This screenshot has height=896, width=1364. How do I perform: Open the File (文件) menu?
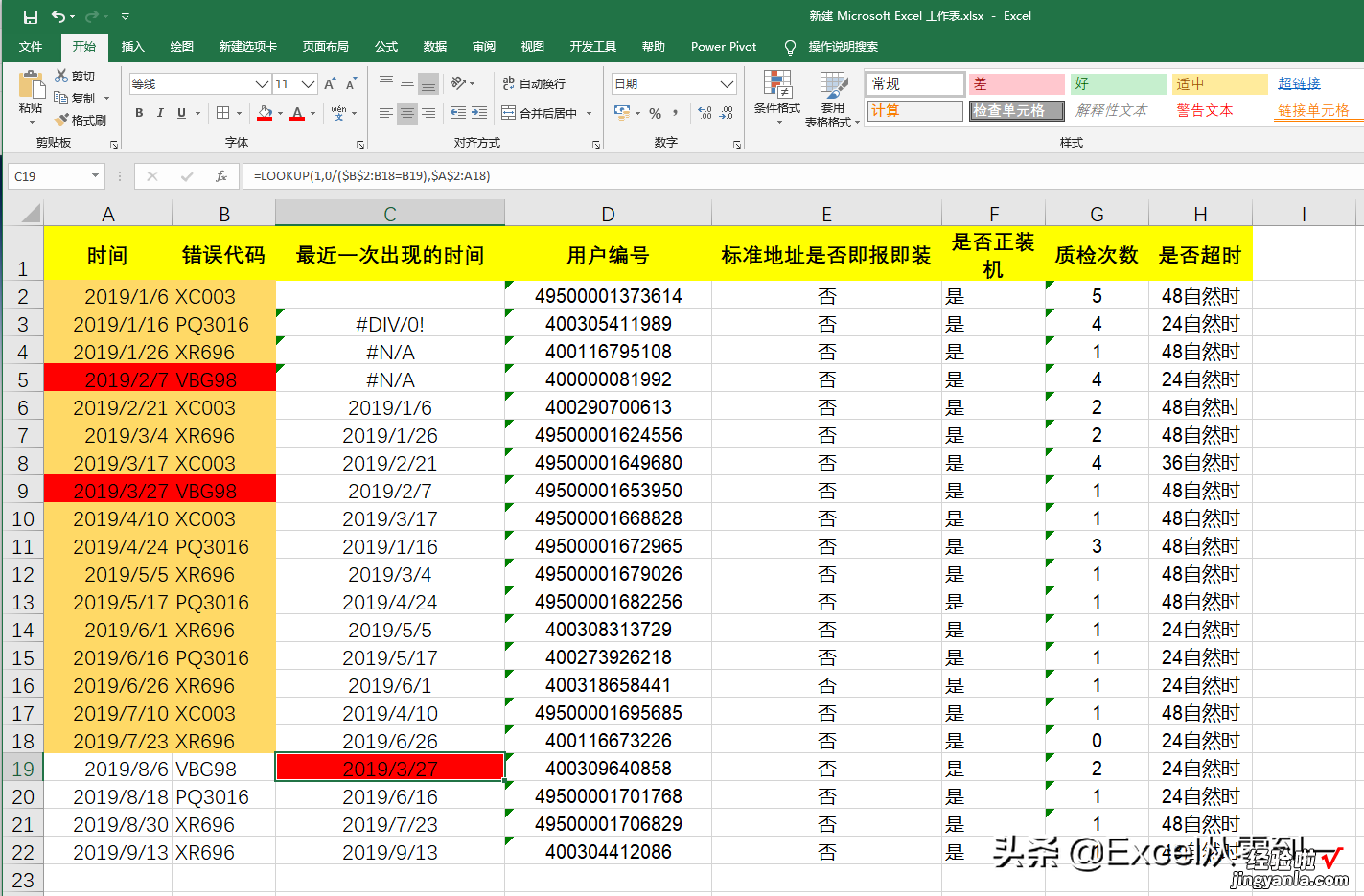(31, 47)
